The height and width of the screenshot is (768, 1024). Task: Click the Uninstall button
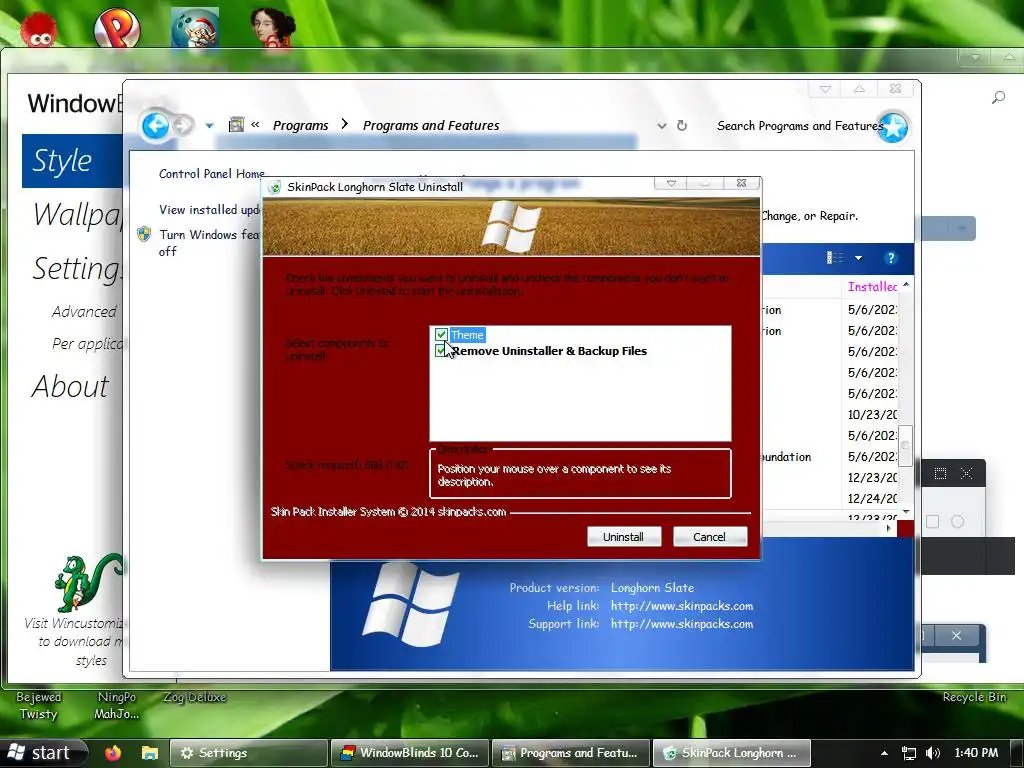[x=624, y=537]
